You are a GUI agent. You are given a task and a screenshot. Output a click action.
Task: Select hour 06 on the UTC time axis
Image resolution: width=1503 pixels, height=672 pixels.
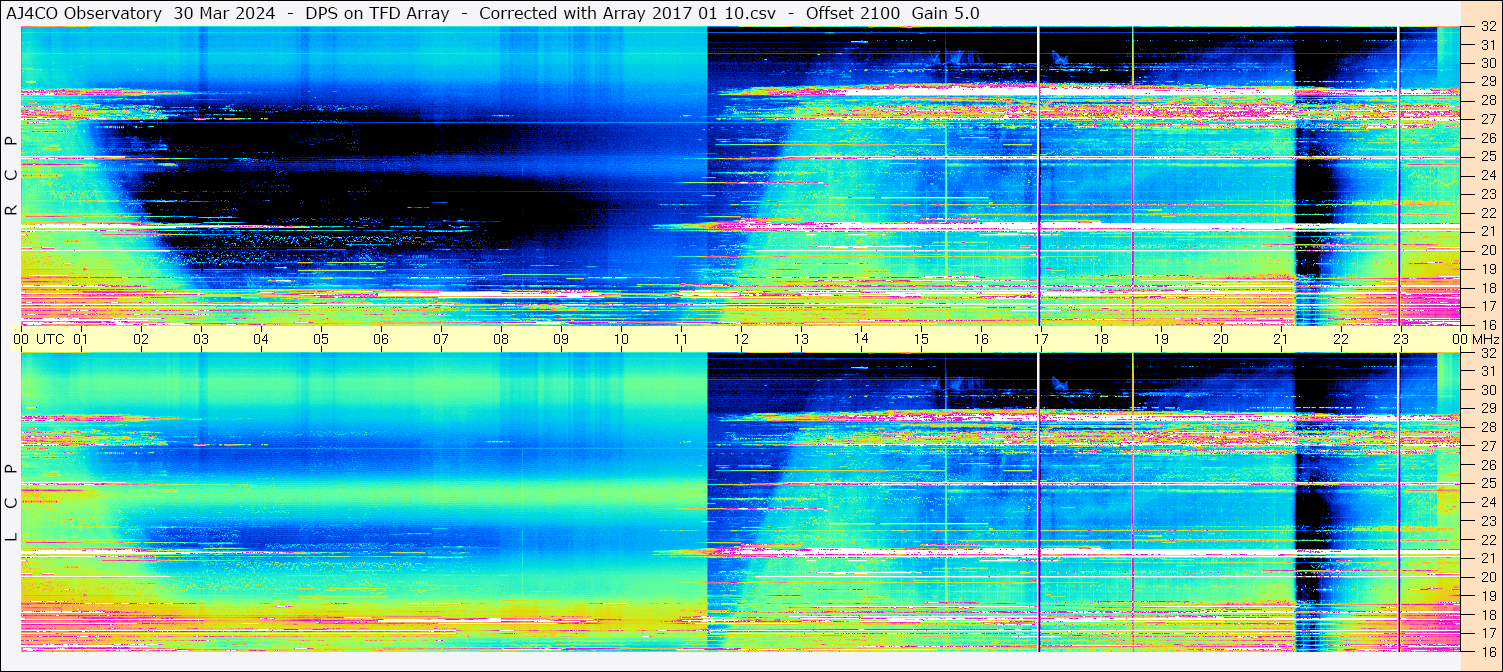(381, 339)
